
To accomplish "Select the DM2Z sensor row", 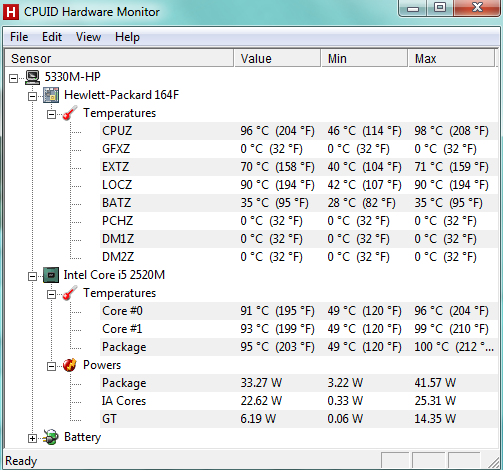I will (298, 257).
